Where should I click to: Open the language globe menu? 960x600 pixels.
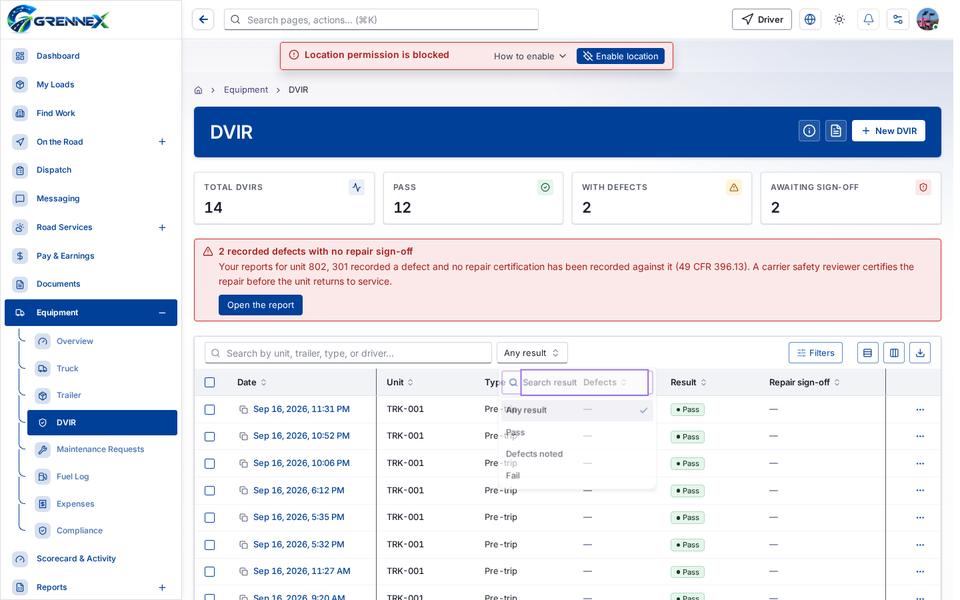(809, 20)
